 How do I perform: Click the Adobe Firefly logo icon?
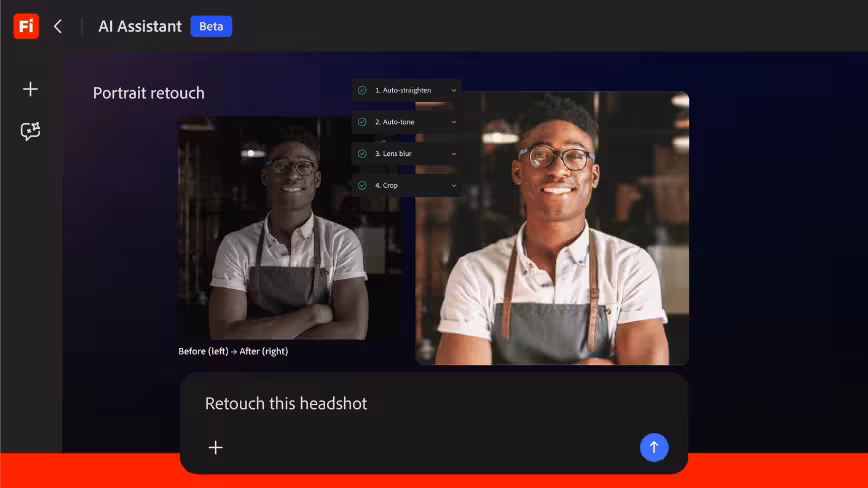(26, 26)
